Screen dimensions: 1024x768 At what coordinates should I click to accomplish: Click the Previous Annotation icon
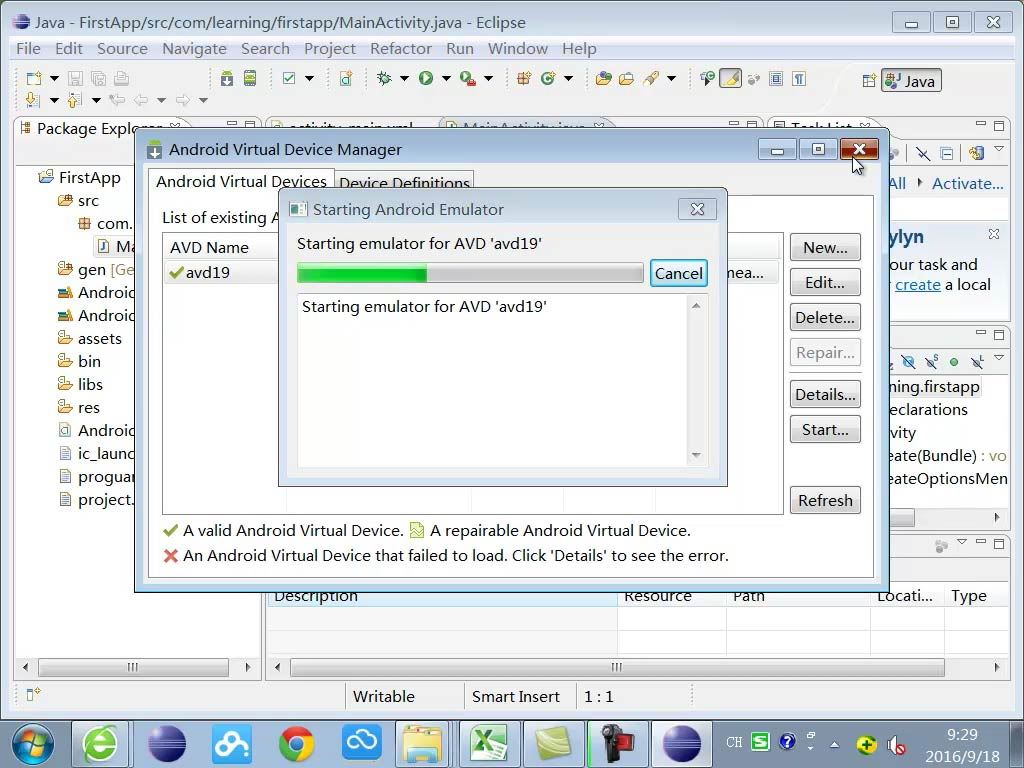pyautogui.click(x=74, y=100)
